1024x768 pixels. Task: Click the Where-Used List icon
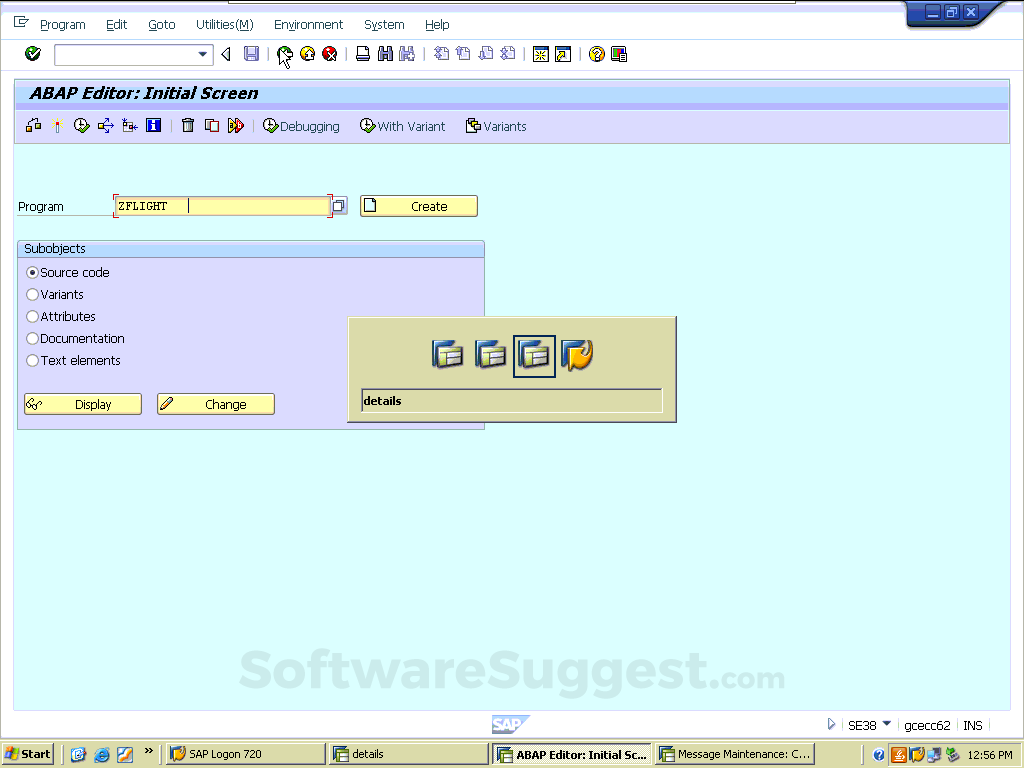[x=106, y=125]
